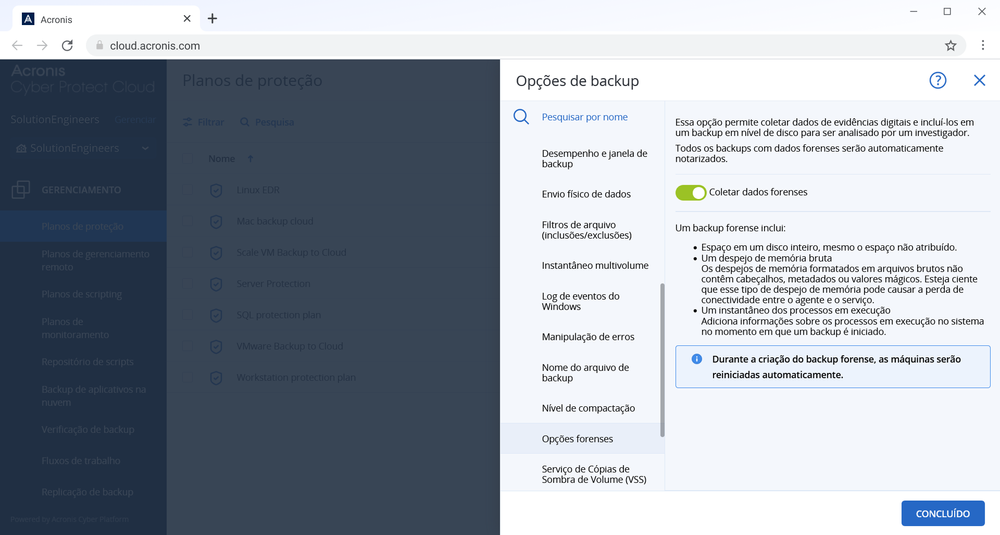
Task: Close the Acronis browser tab
Action: pyautogui.click(x=187, y=18)
